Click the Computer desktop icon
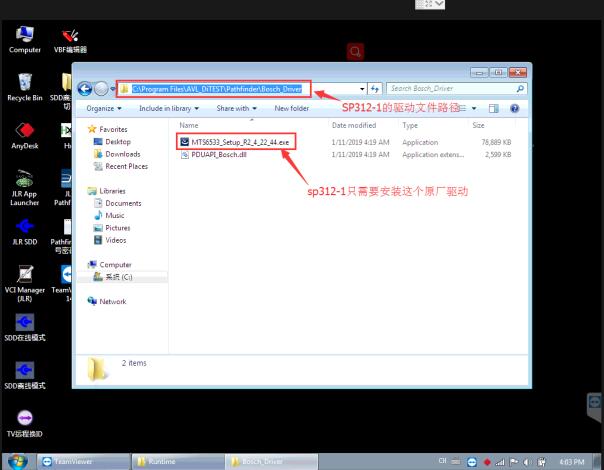This screenshot has width=604, height=470. [24, 35]
